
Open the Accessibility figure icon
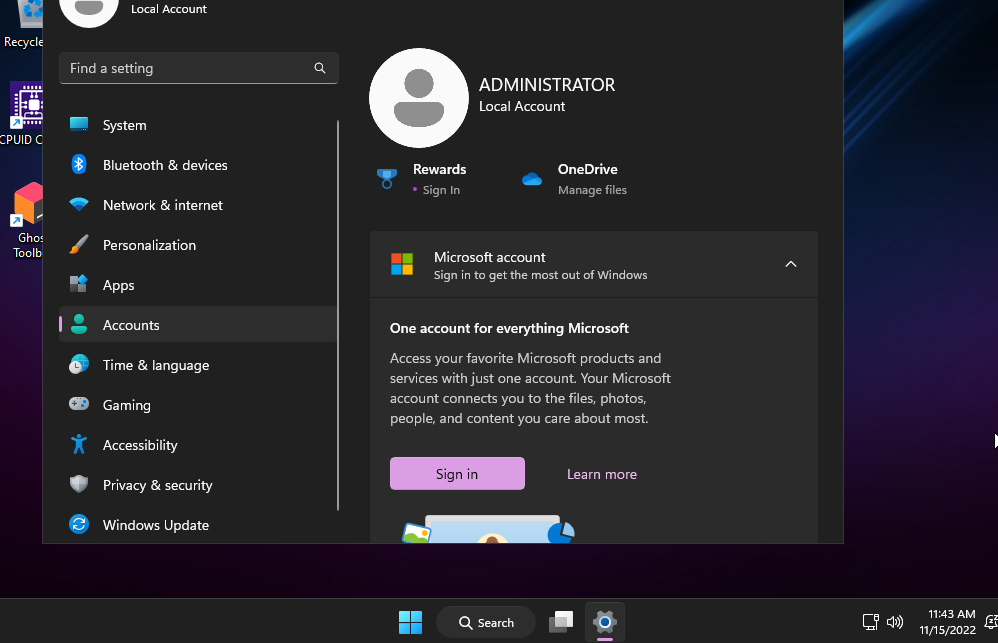(x=79, y=445)
